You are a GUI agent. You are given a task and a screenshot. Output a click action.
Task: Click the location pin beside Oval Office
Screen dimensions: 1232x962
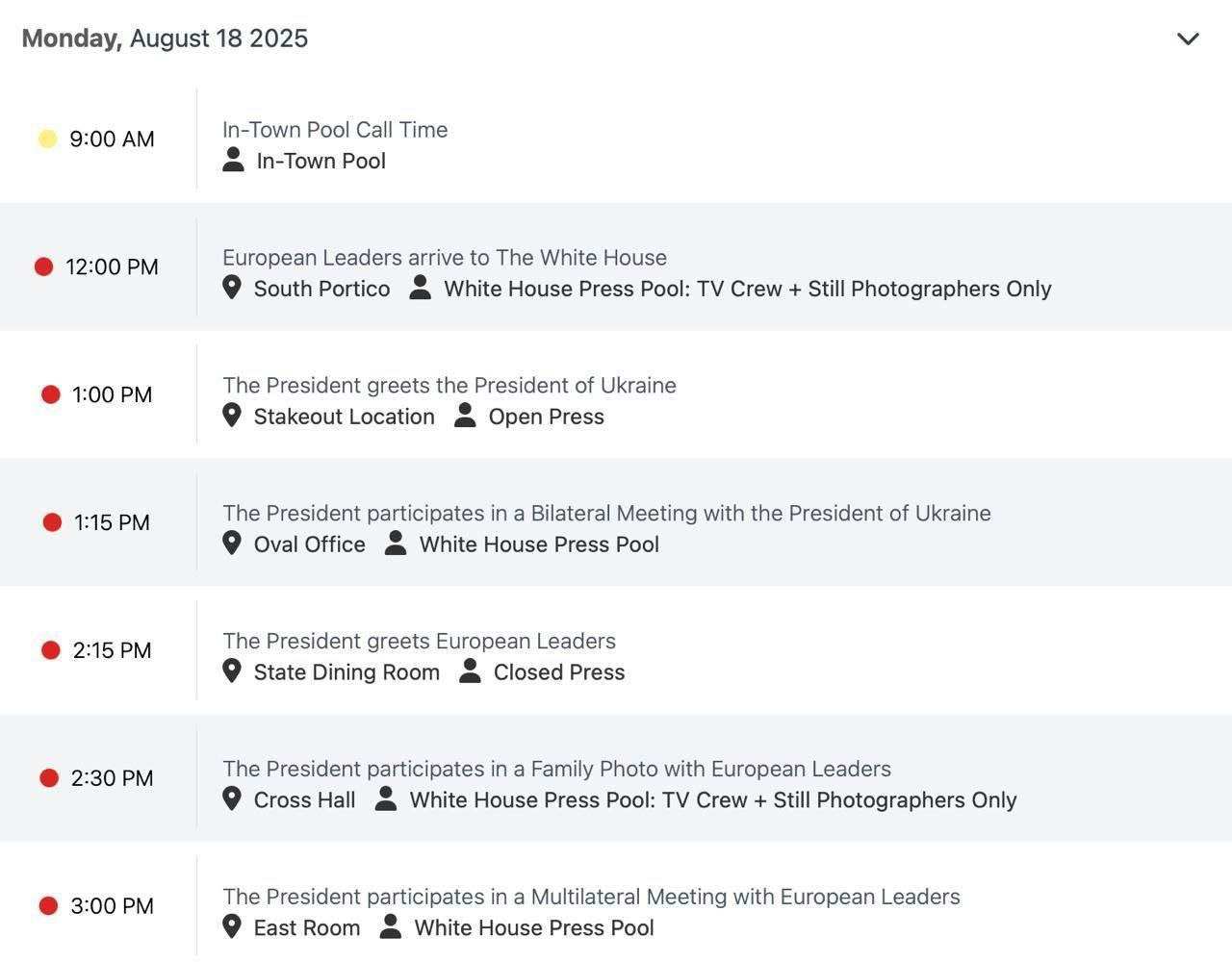click(232, 544)
